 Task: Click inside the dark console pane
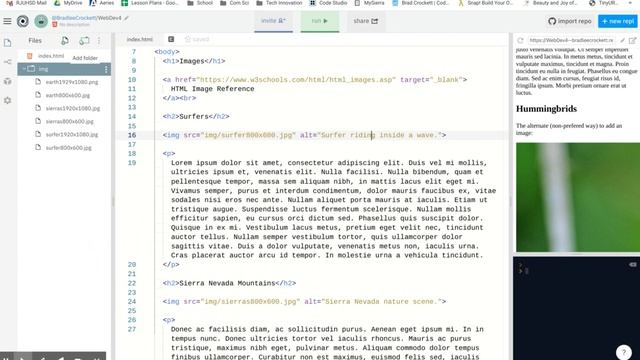(576, 308)
